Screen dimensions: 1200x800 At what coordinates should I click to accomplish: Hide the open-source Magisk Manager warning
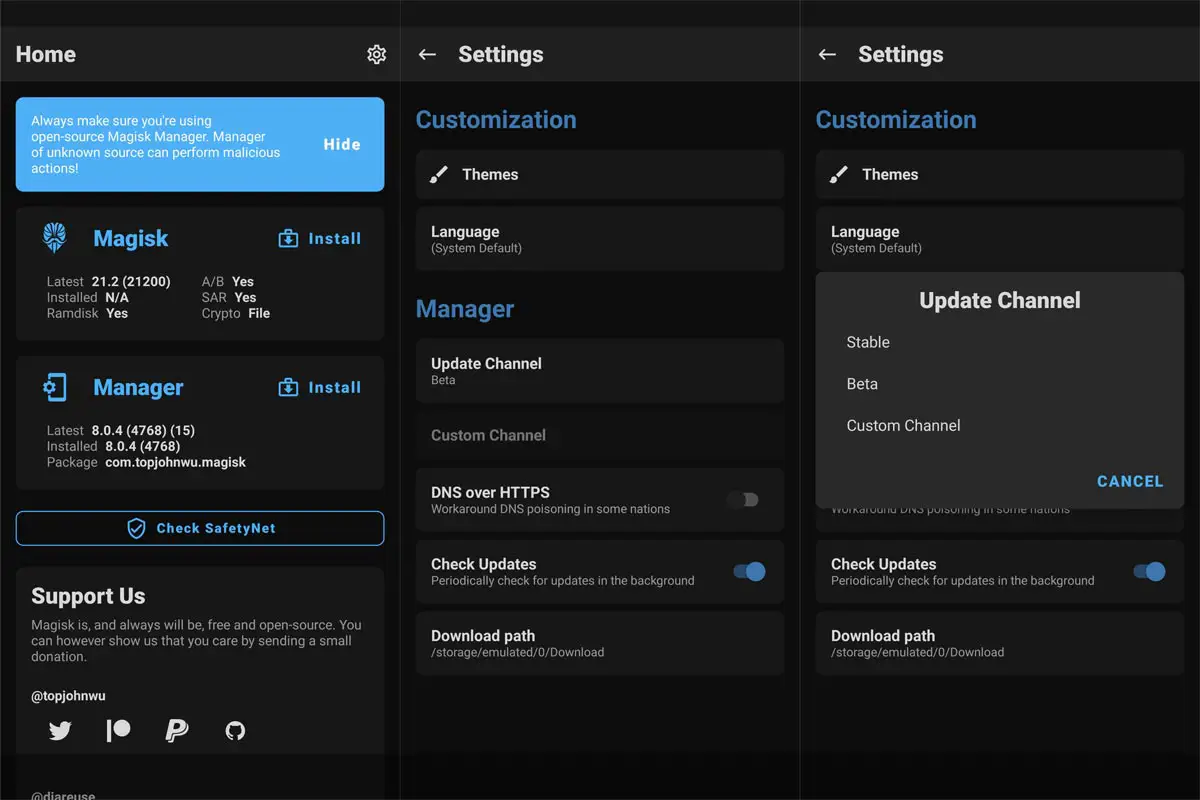pos(342,144)
